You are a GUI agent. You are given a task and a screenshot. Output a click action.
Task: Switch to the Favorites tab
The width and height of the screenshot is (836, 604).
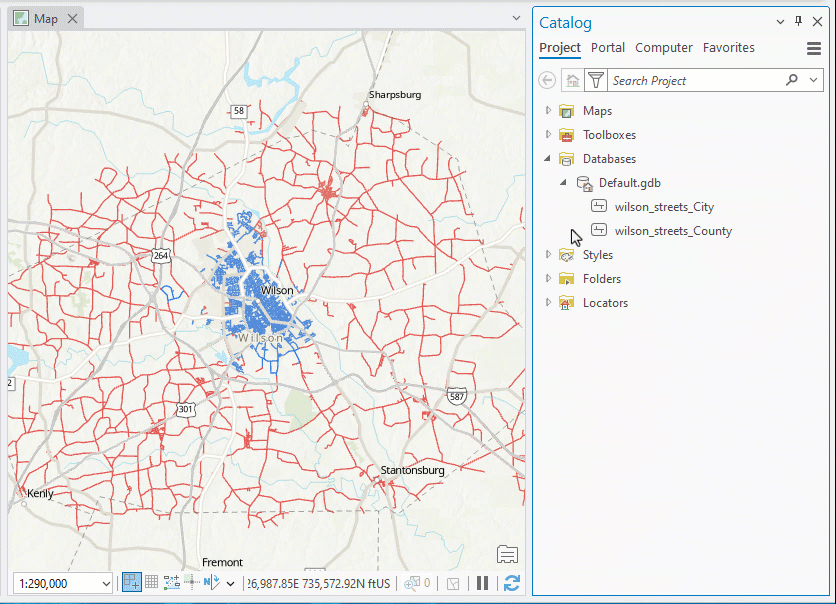point(728,47)
